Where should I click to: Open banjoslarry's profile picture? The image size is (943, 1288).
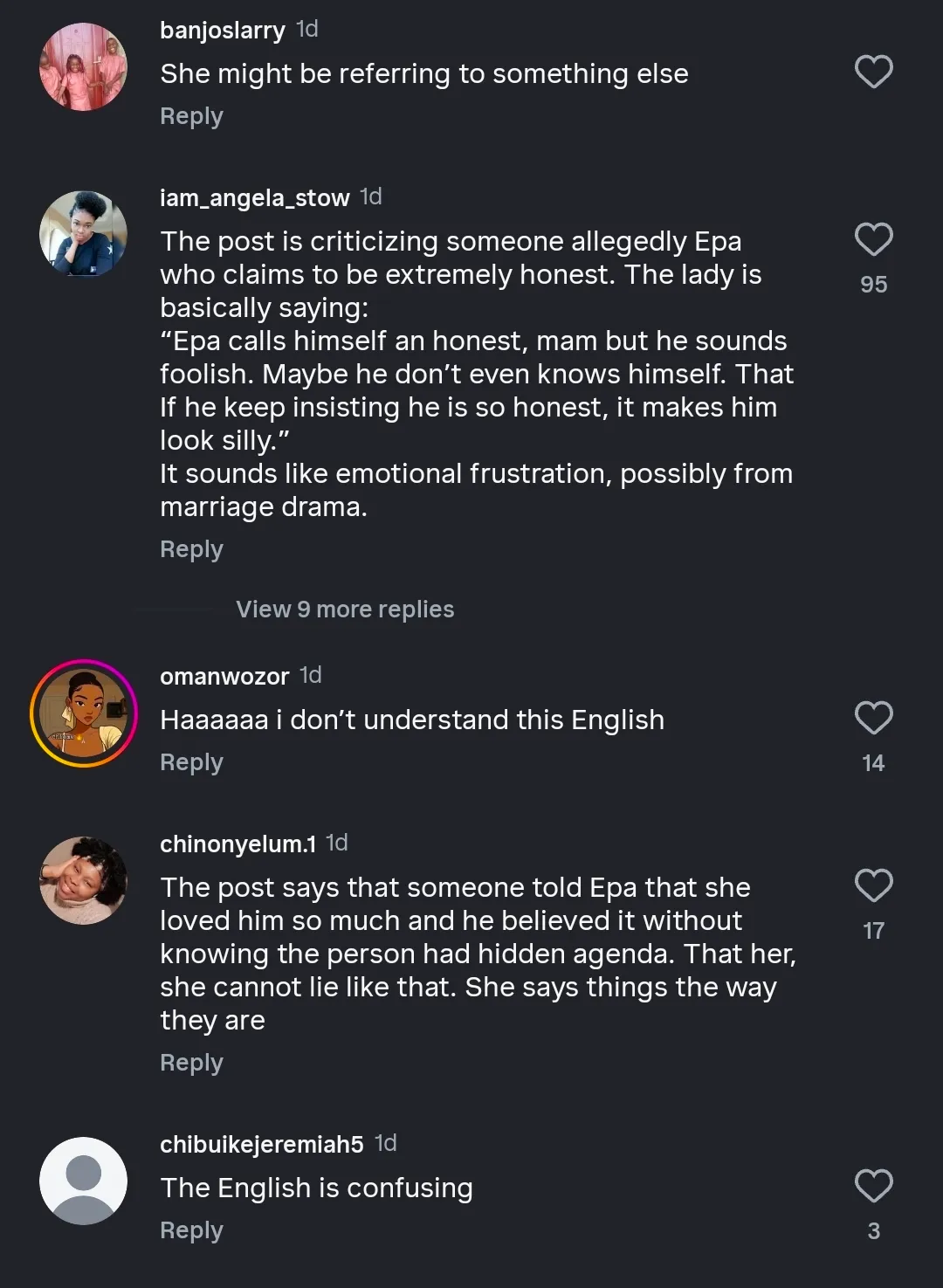tap(84, 67)
